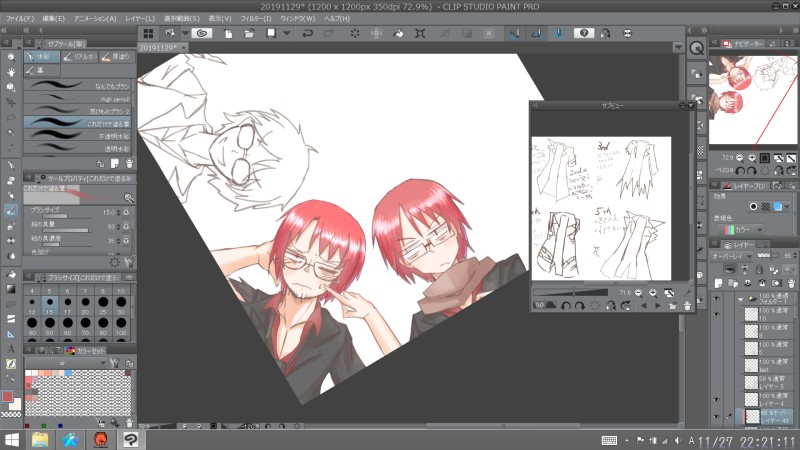Open dropdown arrow beside canvas tab bar
Screen dimensions: 800x450
coord(678,47)
